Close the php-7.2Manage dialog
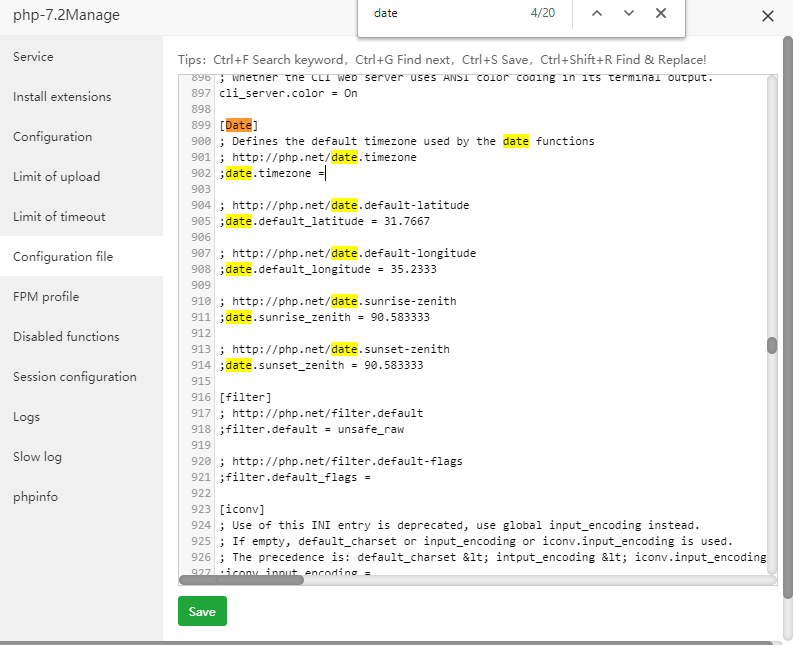The image size is (793, 645). 768,16
